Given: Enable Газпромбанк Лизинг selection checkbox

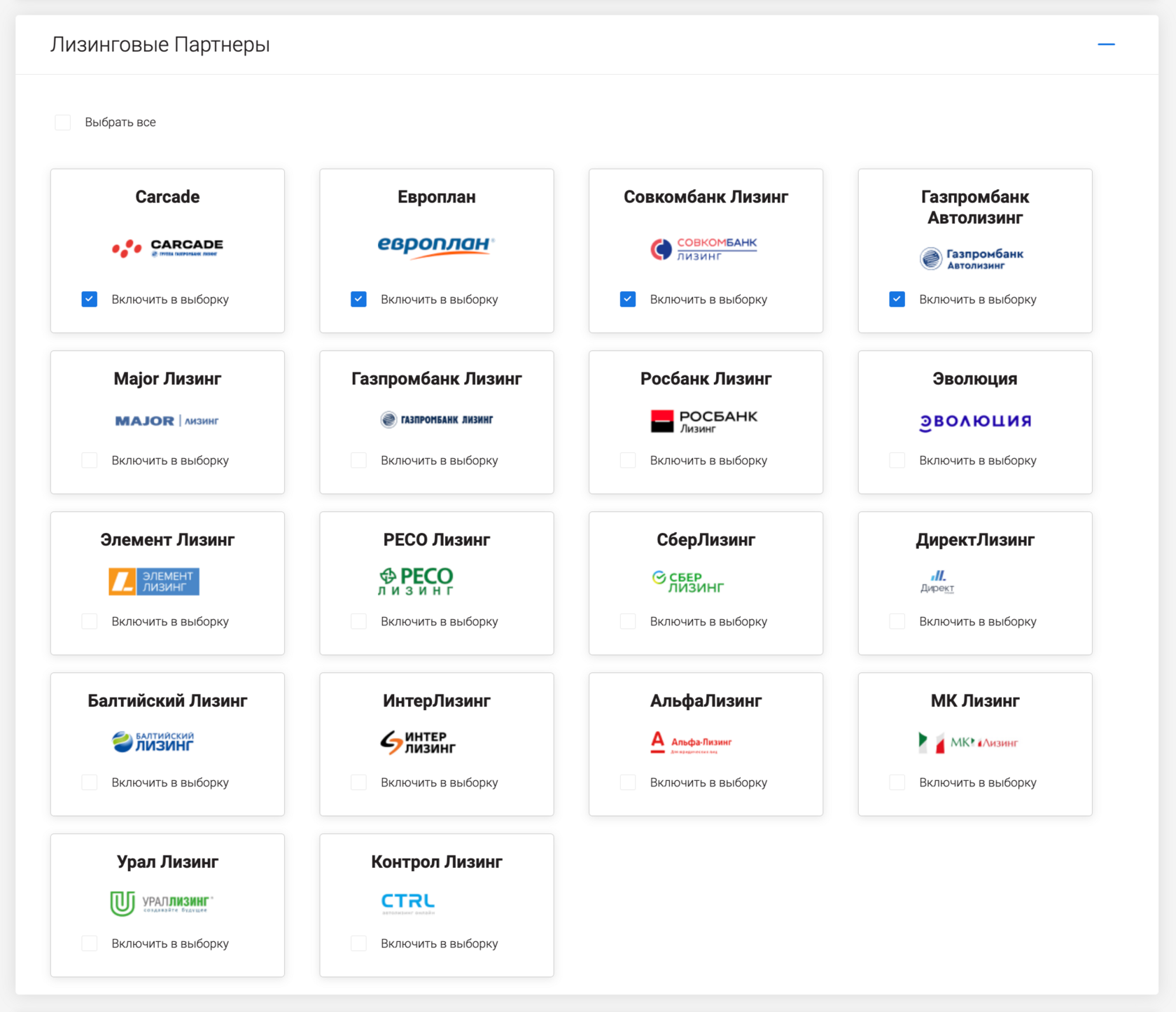Looking at the screenshot, I should (358, 461).
